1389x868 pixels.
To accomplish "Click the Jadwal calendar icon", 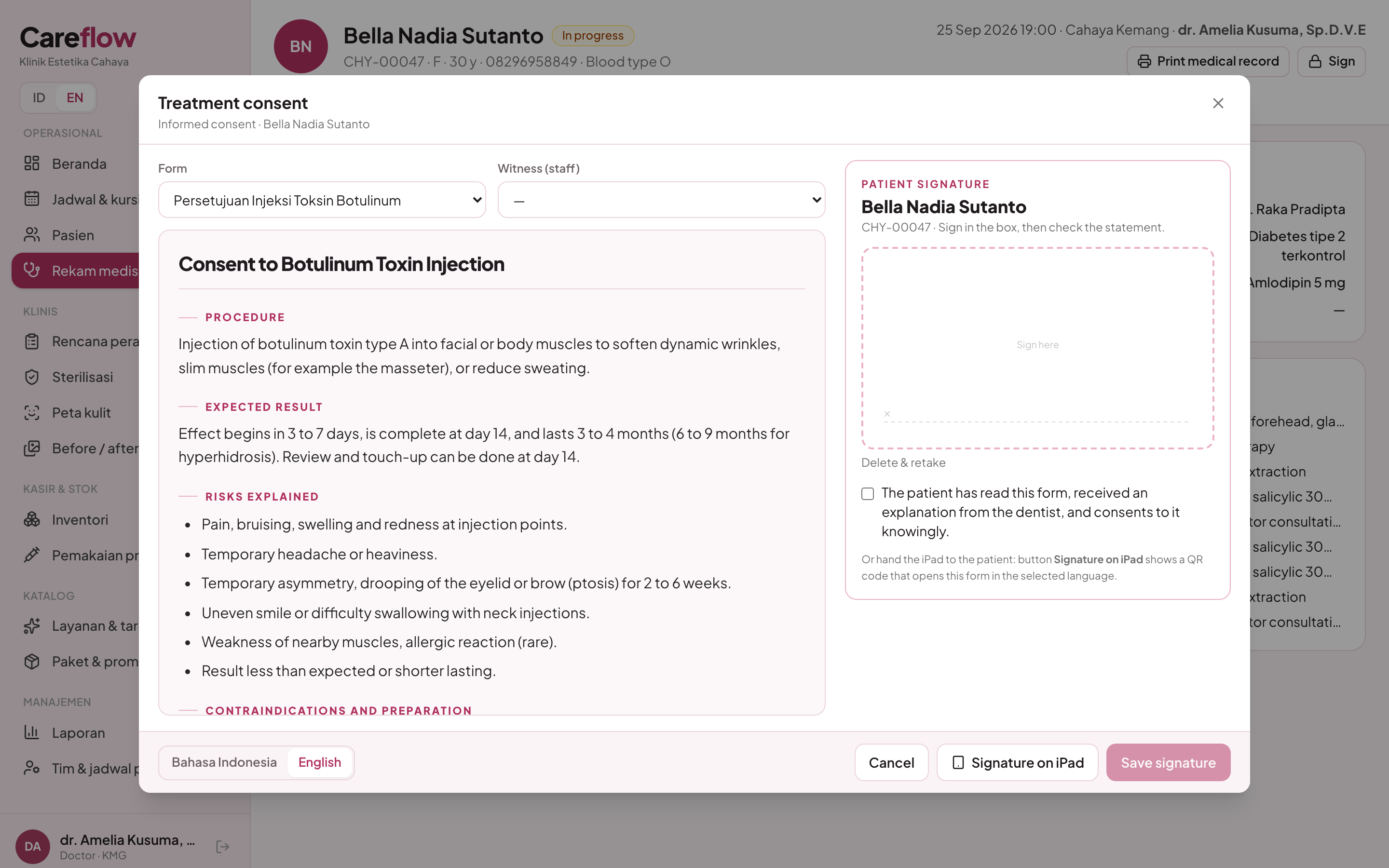I will [x=31, y=199].
